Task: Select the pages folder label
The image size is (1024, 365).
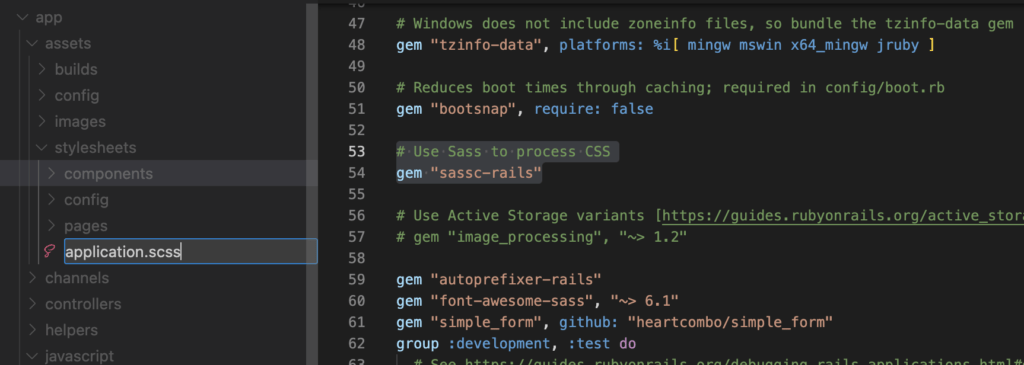Action: (x=86, y=226)
